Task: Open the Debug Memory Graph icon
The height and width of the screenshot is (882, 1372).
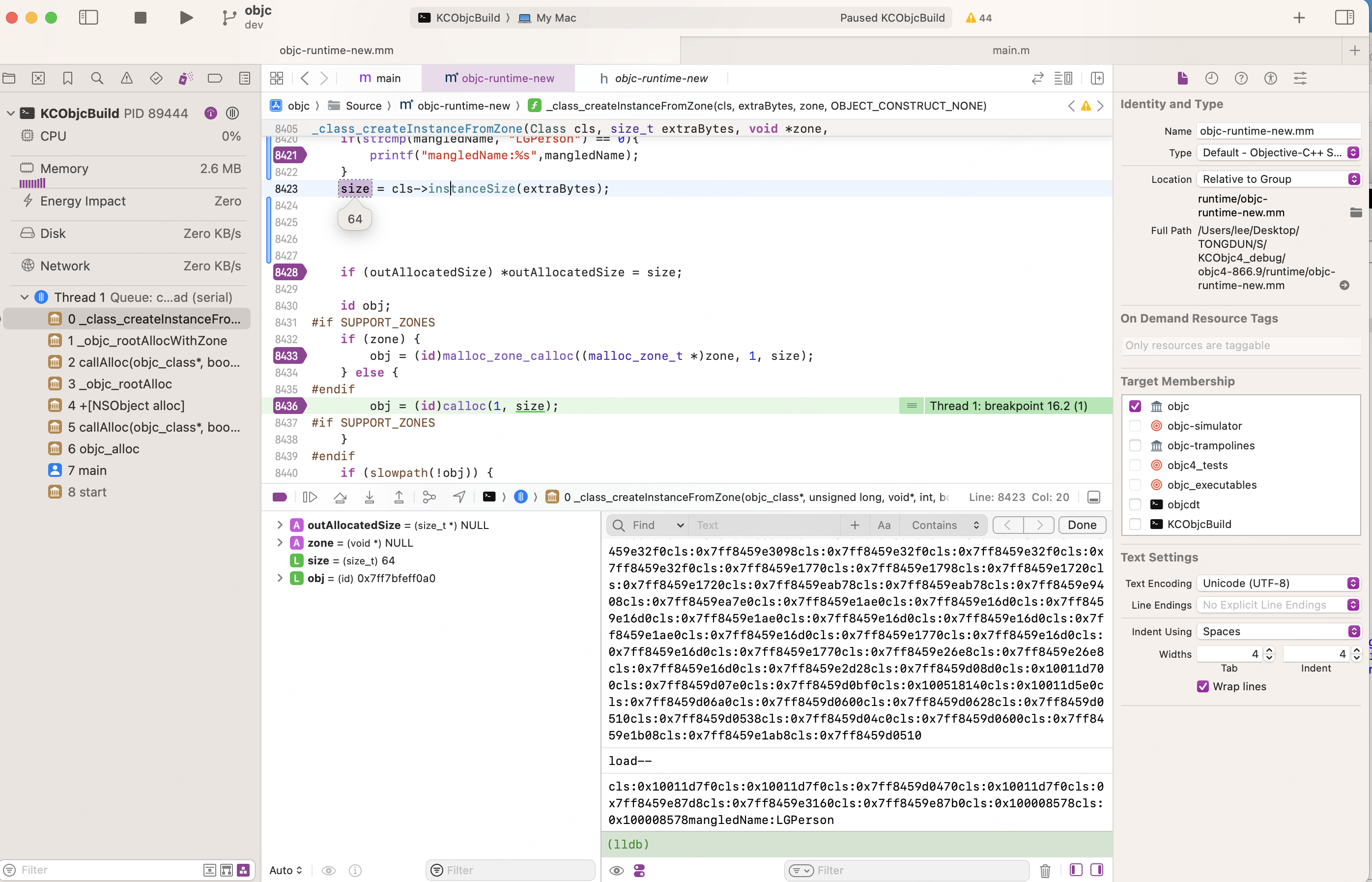Action: click(429, 497)
